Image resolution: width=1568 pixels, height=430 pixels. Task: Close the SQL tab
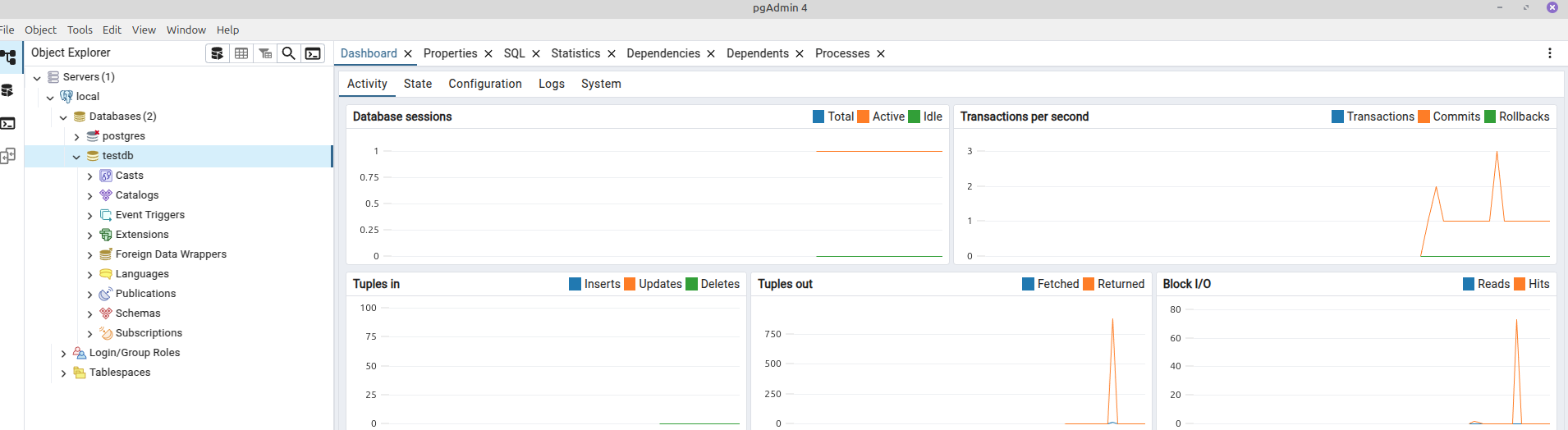click(536, 54)
